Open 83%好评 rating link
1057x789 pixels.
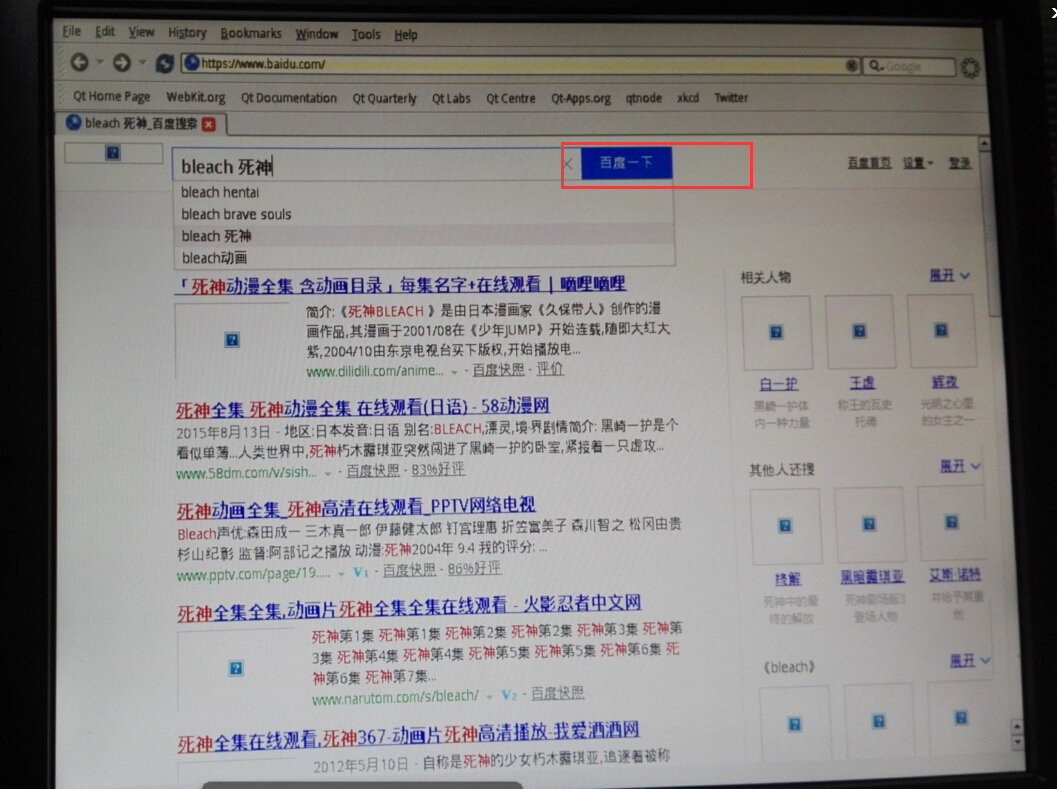(437, 469)
